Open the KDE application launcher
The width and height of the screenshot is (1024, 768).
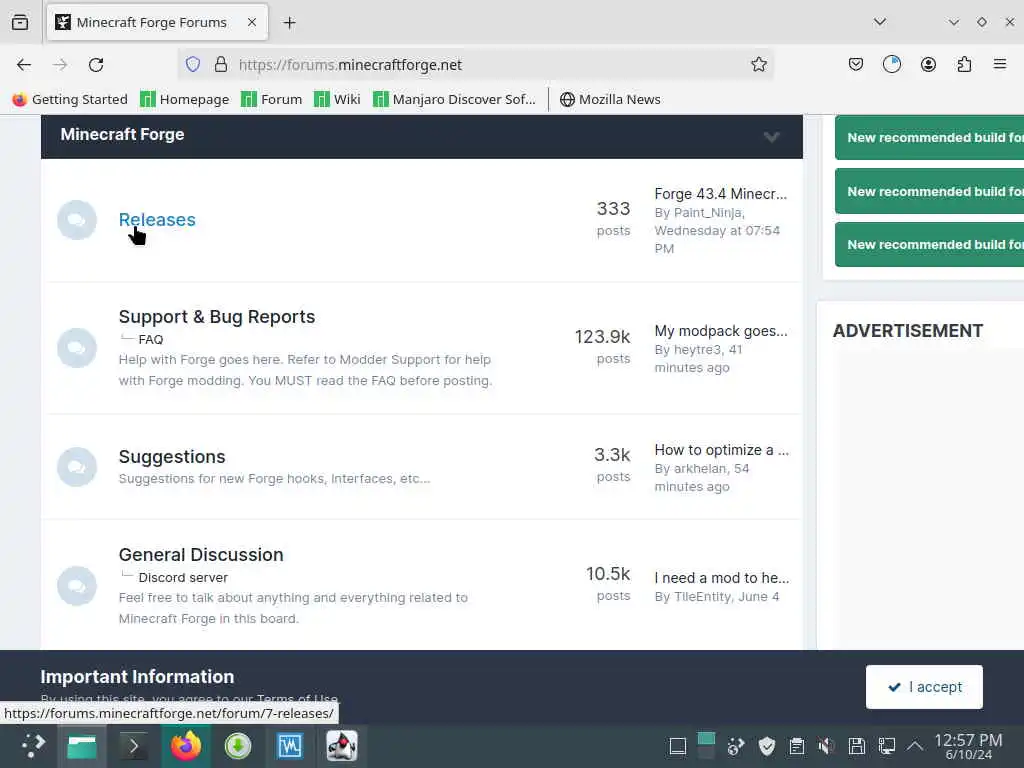[x=32, y=746]
